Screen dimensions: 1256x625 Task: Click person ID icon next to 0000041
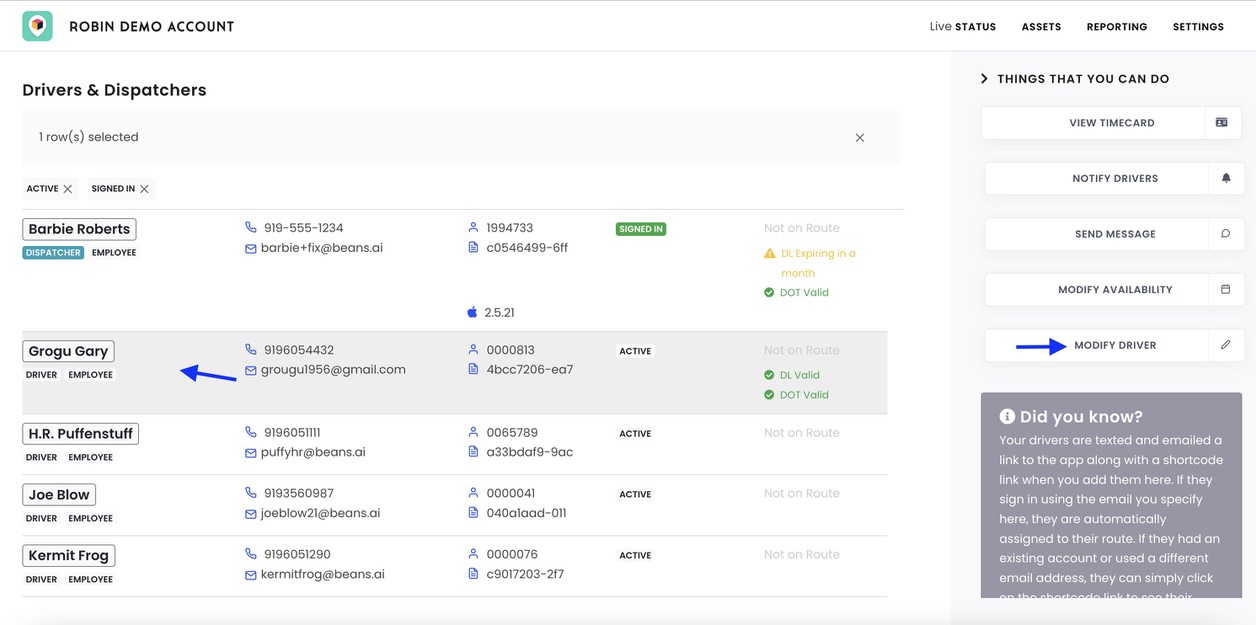pyautogui.click(x=473, y=493)
